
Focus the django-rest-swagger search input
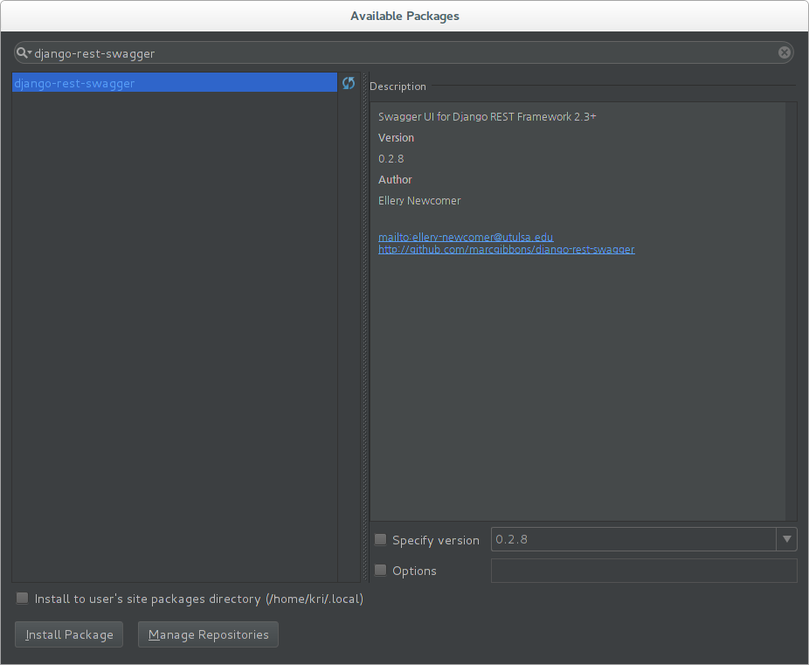pyautogui.click(x=403, y=53)
